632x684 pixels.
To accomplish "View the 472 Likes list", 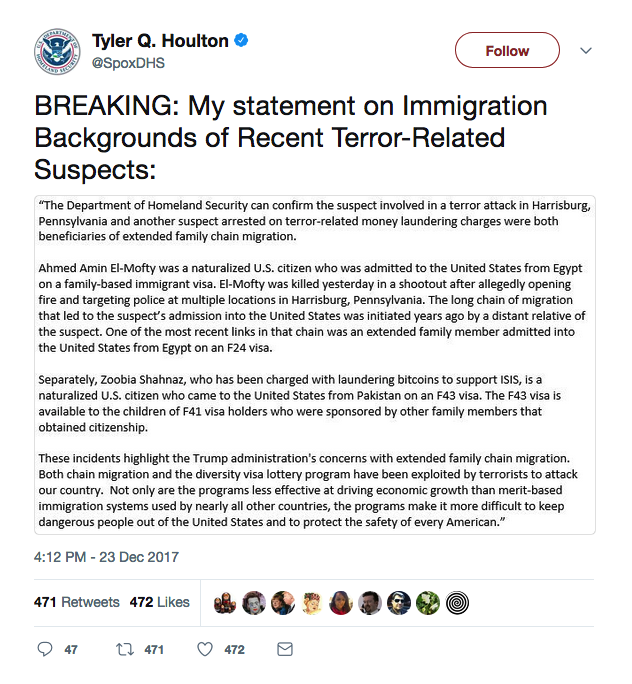I will coord(160,602).
